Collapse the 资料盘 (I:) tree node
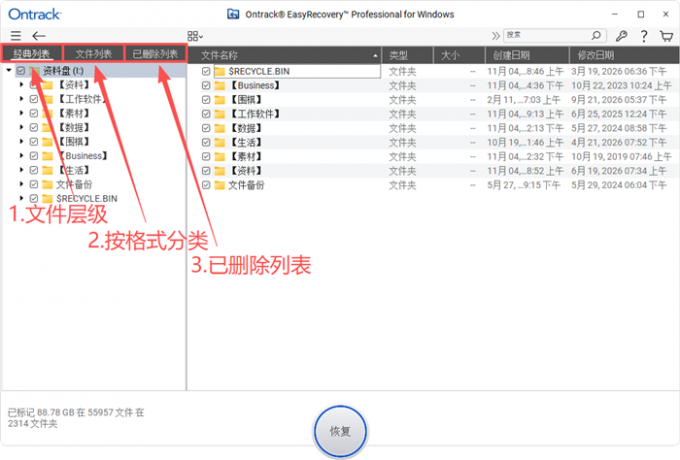 point(9,70)
